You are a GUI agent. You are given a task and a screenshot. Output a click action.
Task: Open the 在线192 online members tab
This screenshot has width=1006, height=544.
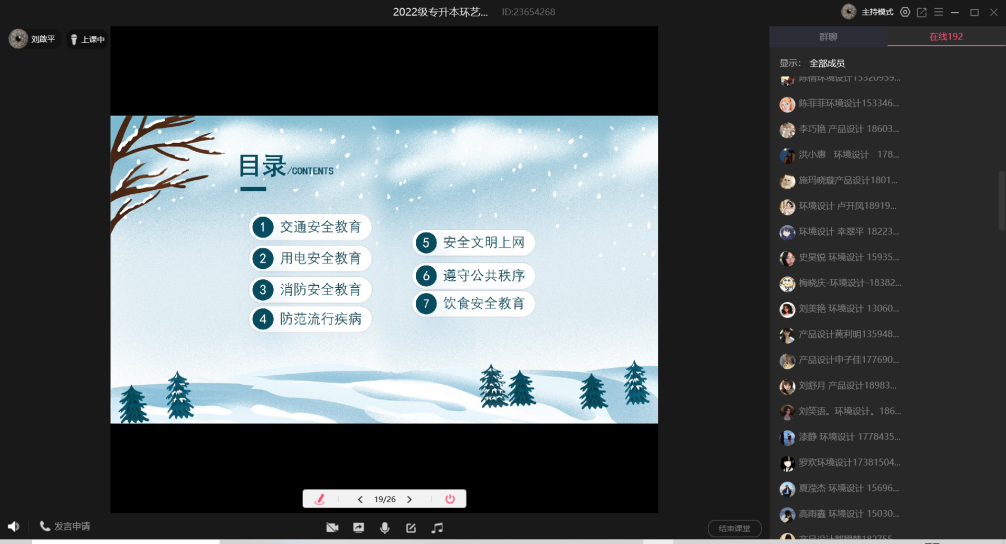pos(946,37)
